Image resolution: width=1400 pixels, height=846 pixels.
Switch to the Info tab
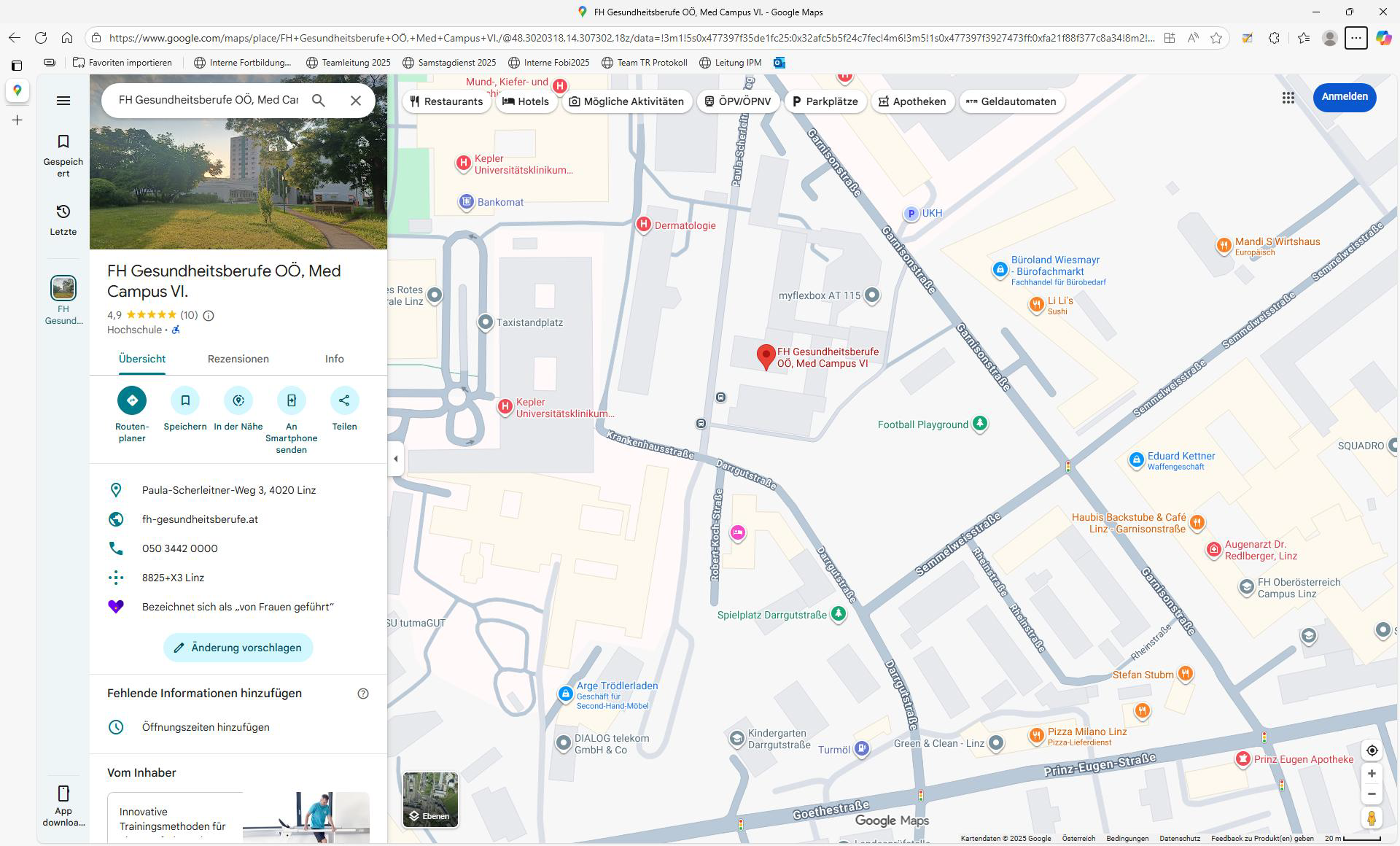coord(334,359)
